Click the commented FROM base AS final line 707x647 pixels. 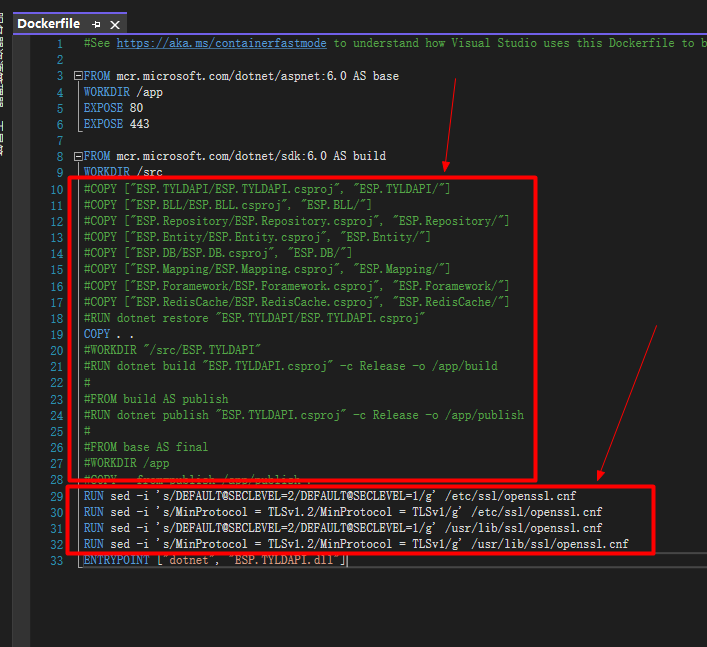(146, 447)
